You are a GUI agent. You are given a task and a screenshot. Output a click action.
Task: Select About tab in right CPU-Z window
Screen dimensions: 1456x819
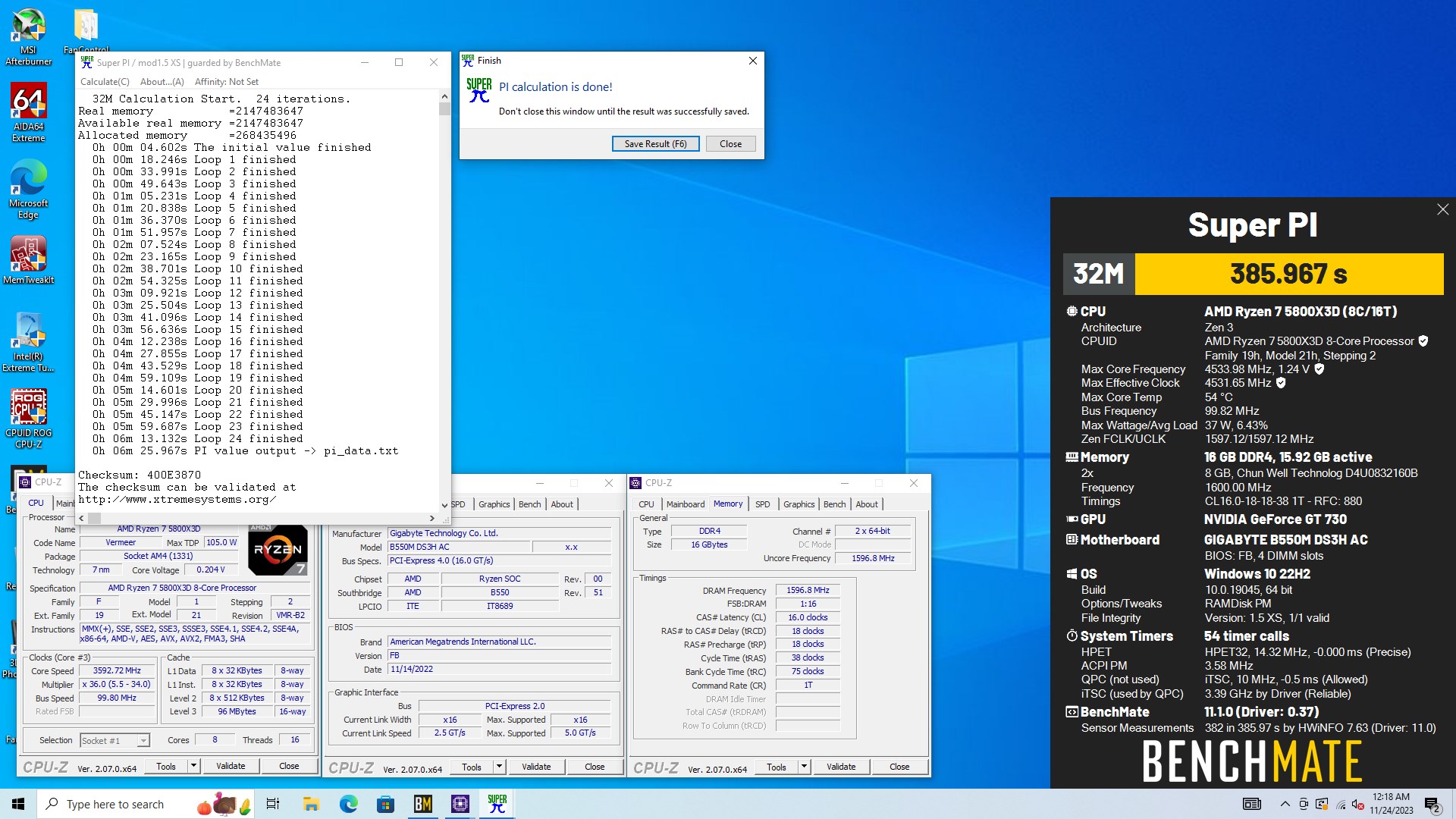pyautogui.click(x=866, y=504)
